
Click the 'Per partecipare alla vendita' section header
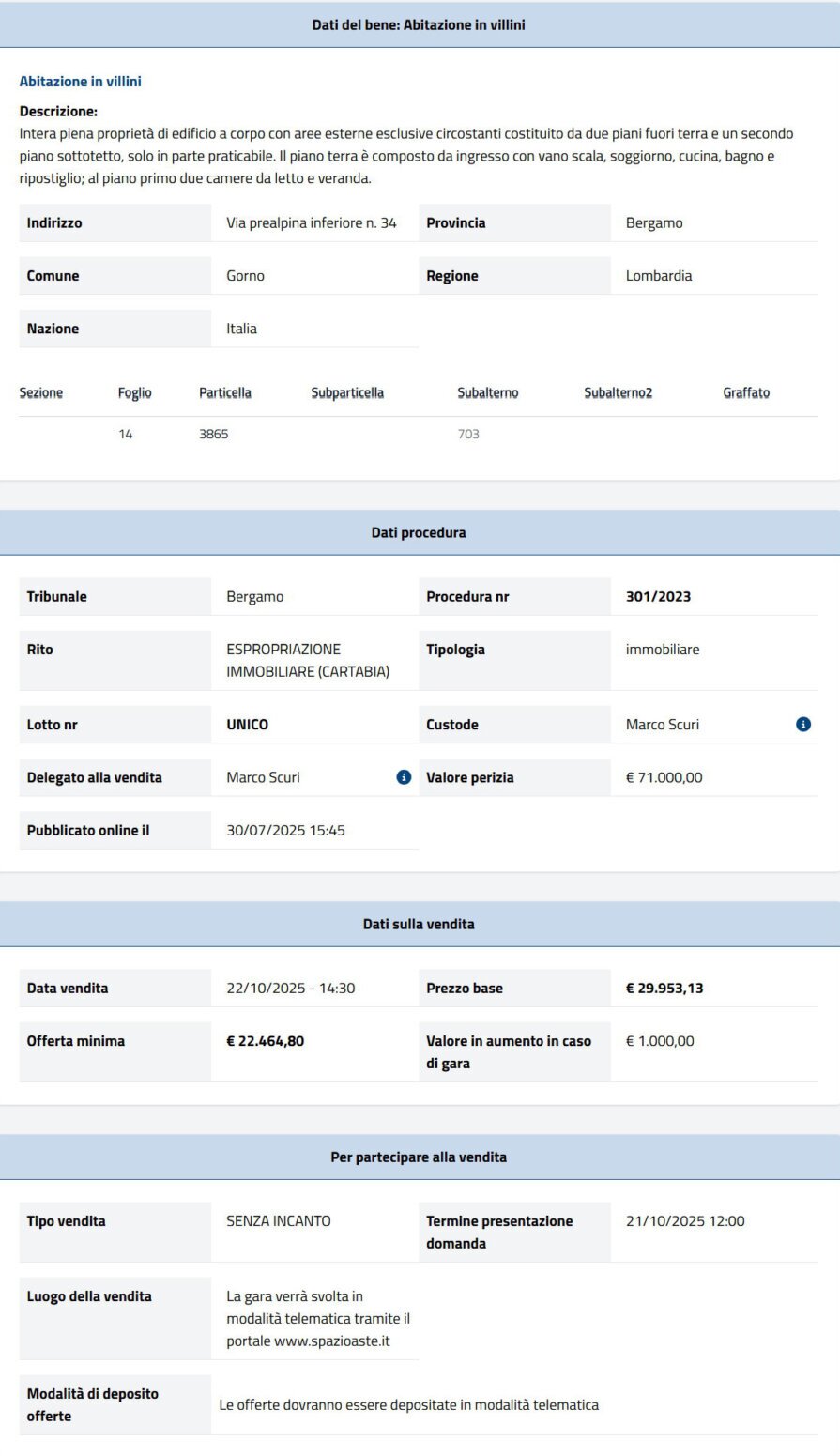pos(419,1157)
